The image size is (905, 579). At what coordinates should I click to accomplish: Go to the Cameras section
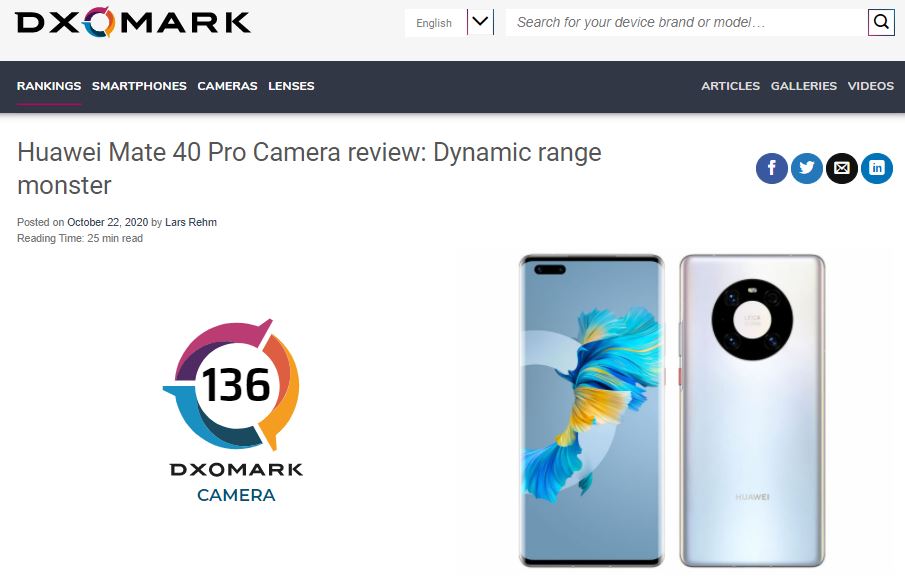point(227,86)
